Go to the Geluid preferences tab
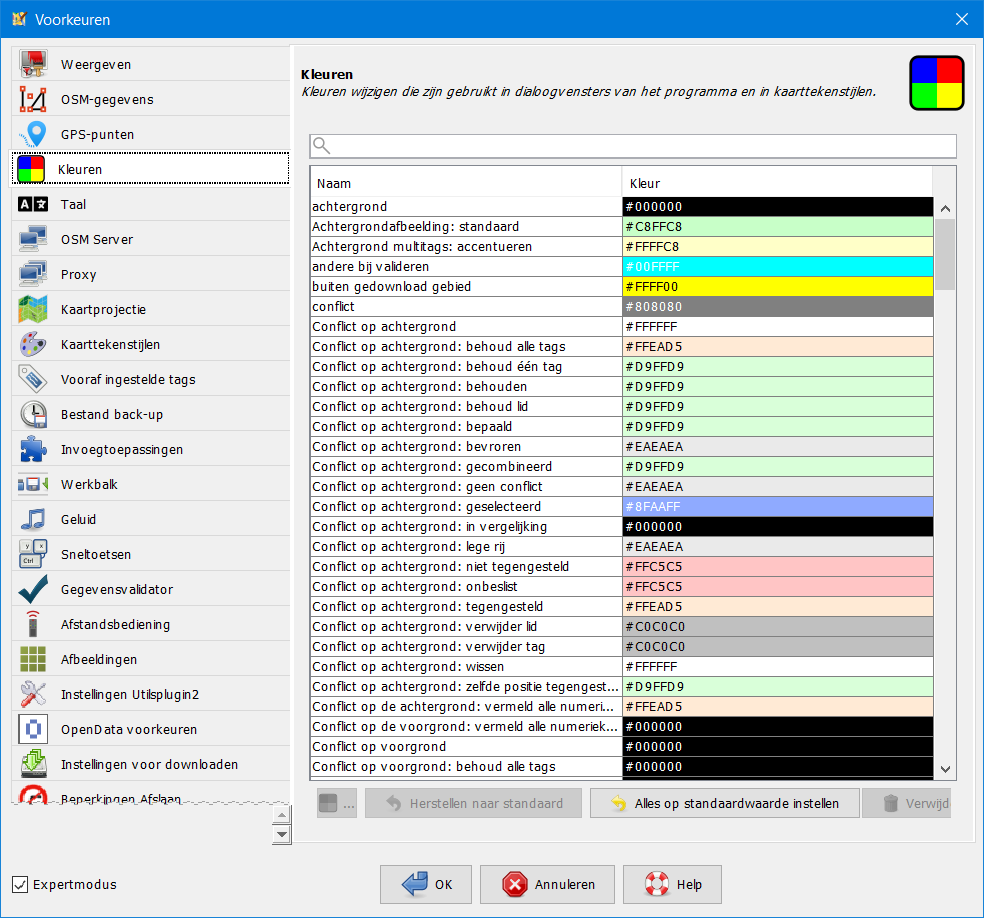 (151, 519)
